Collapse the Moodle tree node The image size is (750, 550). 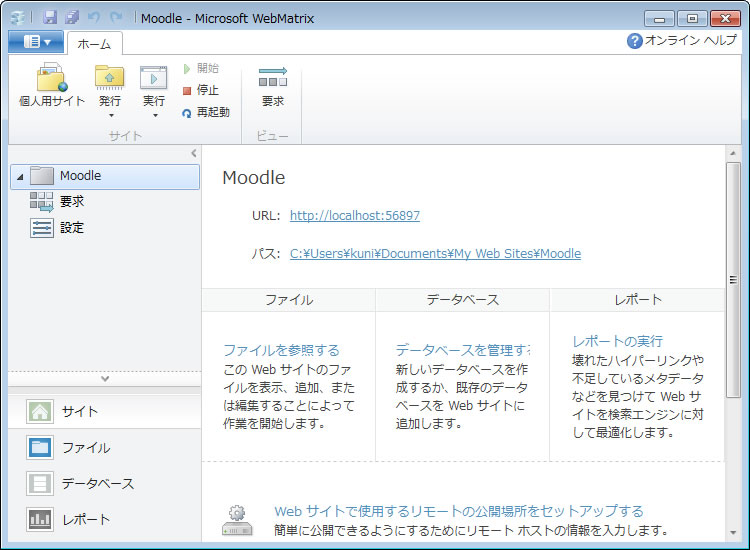[x=20, y=177]
